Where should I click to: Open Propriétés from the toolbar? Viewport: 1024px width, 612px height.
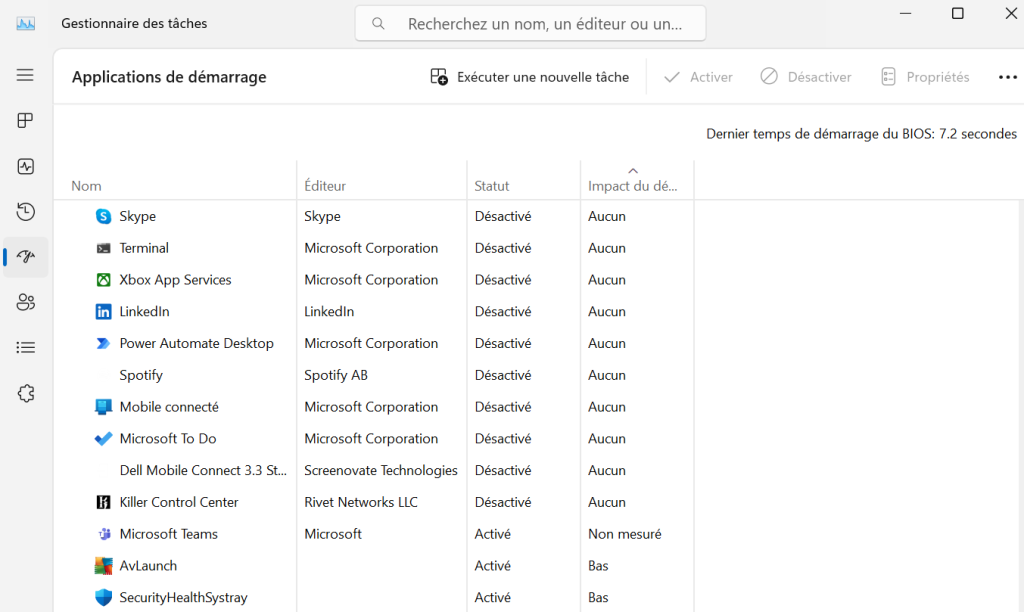(925, 77)
